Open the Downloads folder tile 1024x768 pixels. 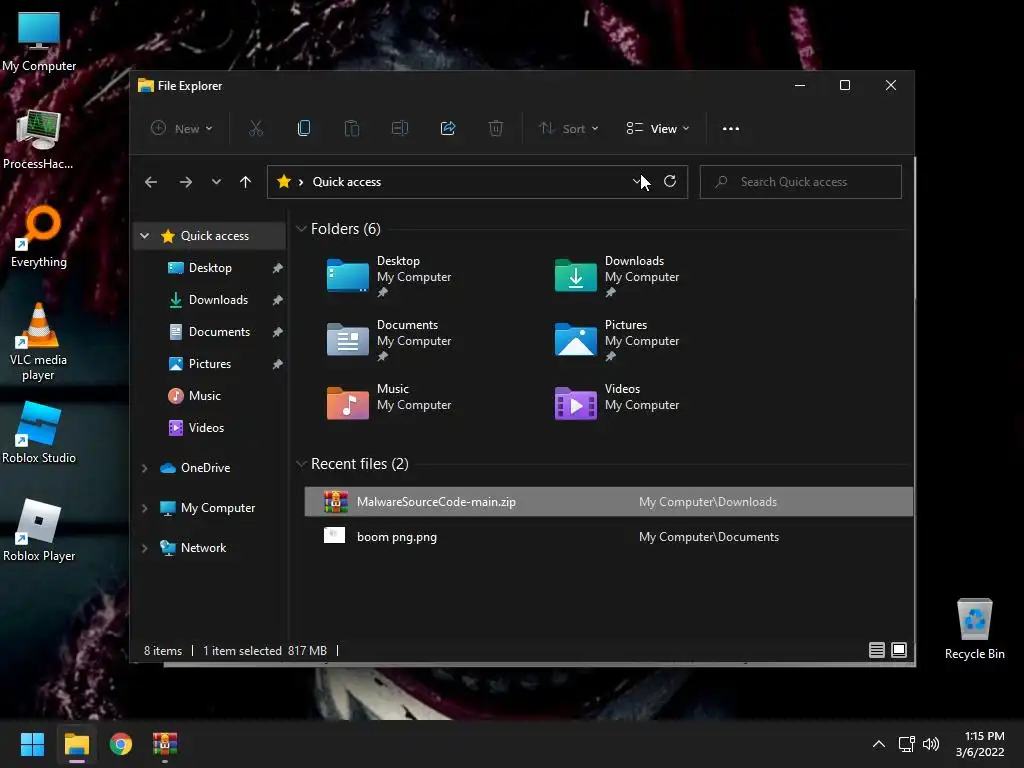pyautogui.click(x=617, y=276)
